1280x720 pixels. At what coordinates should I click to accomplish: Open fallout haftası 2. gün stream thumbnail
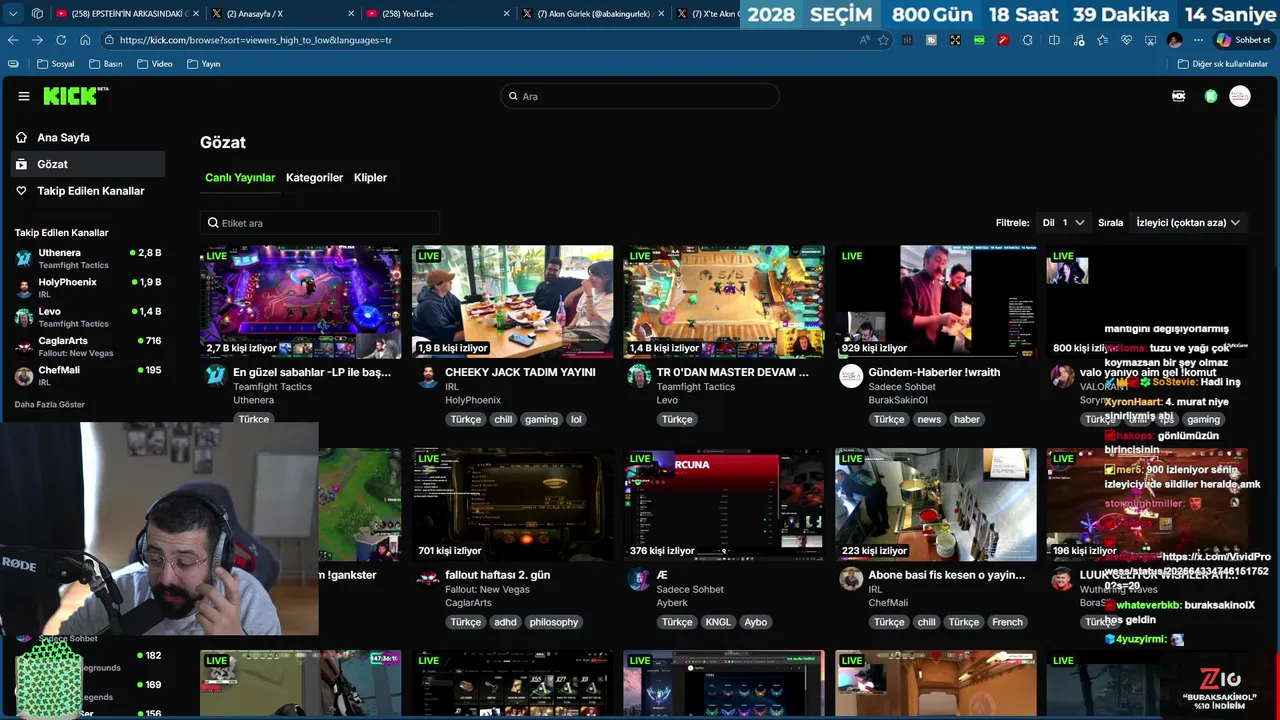[512, 505]
